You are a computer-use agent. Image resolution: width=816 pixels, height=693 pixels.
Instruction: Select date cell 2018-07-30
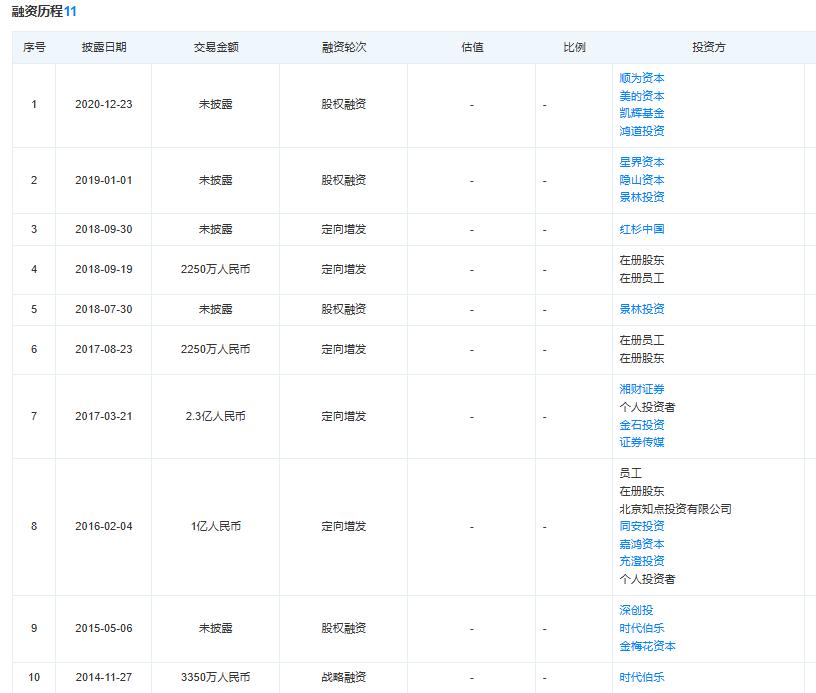[x=104, y=310]
